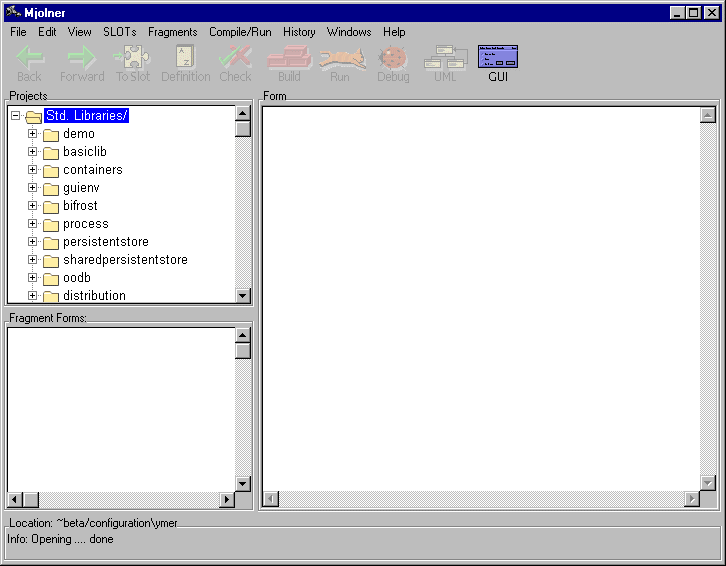Screen dimensions: 726x566
Task: Expand the demo folder node
Action: (x=33, y=134)
